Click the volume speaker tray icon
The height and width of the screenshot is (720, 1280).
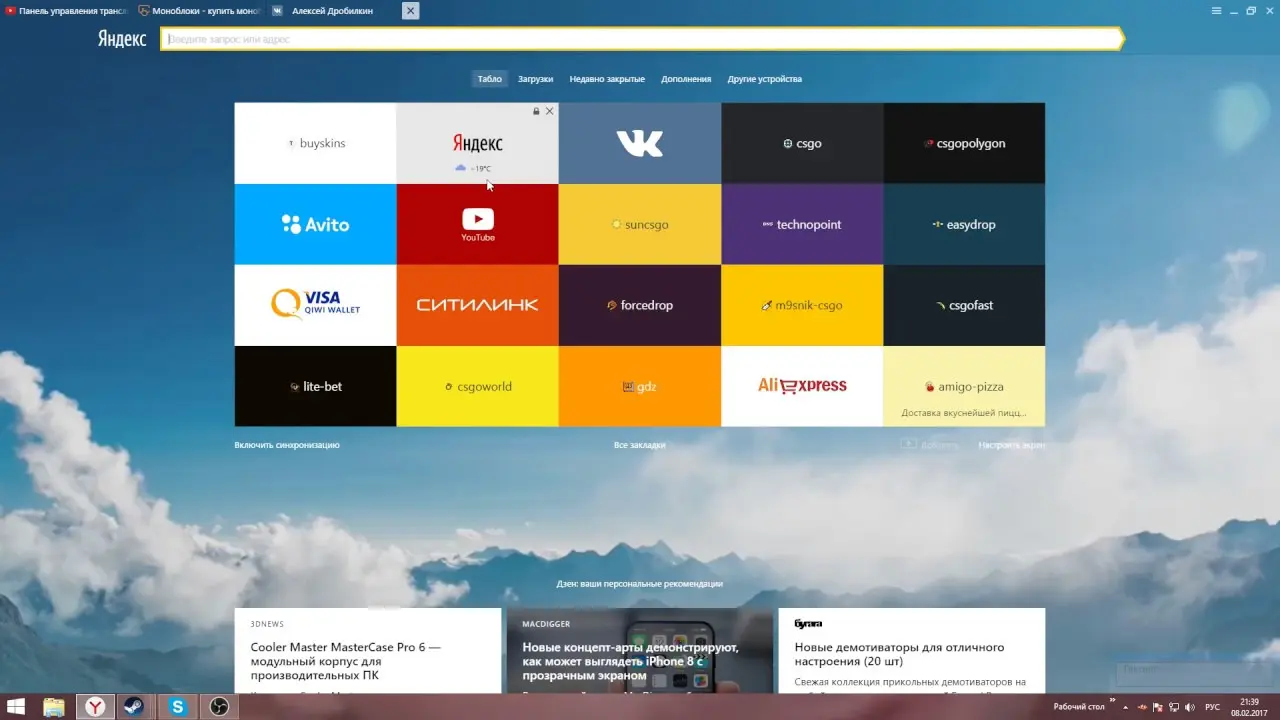[x=1190, y=707]
